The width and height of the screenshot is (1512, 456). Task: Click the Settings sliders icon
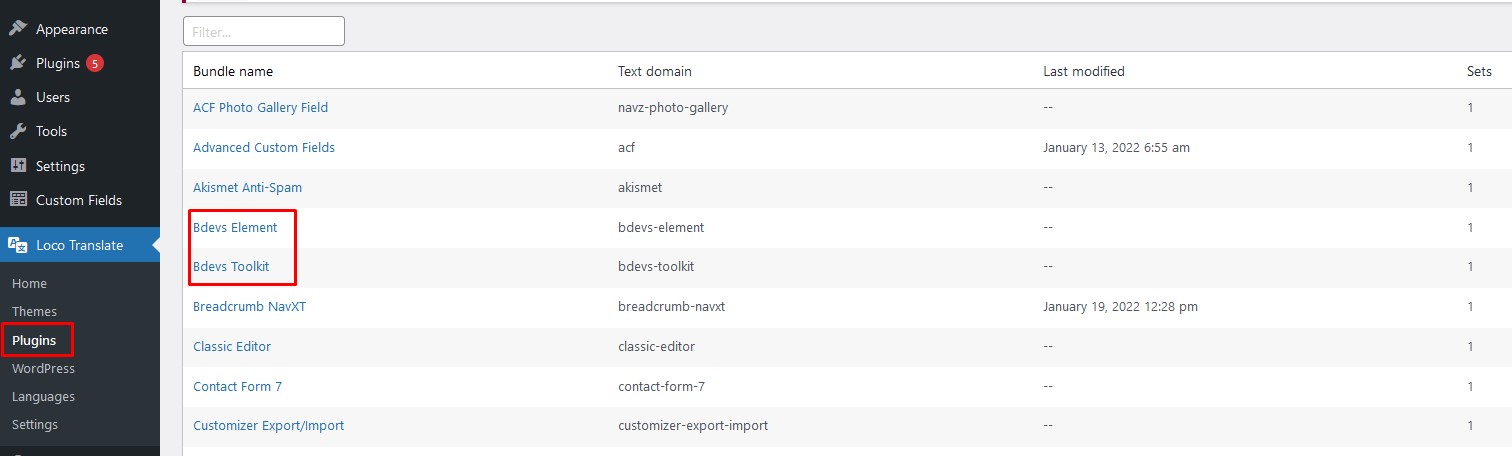18,166
